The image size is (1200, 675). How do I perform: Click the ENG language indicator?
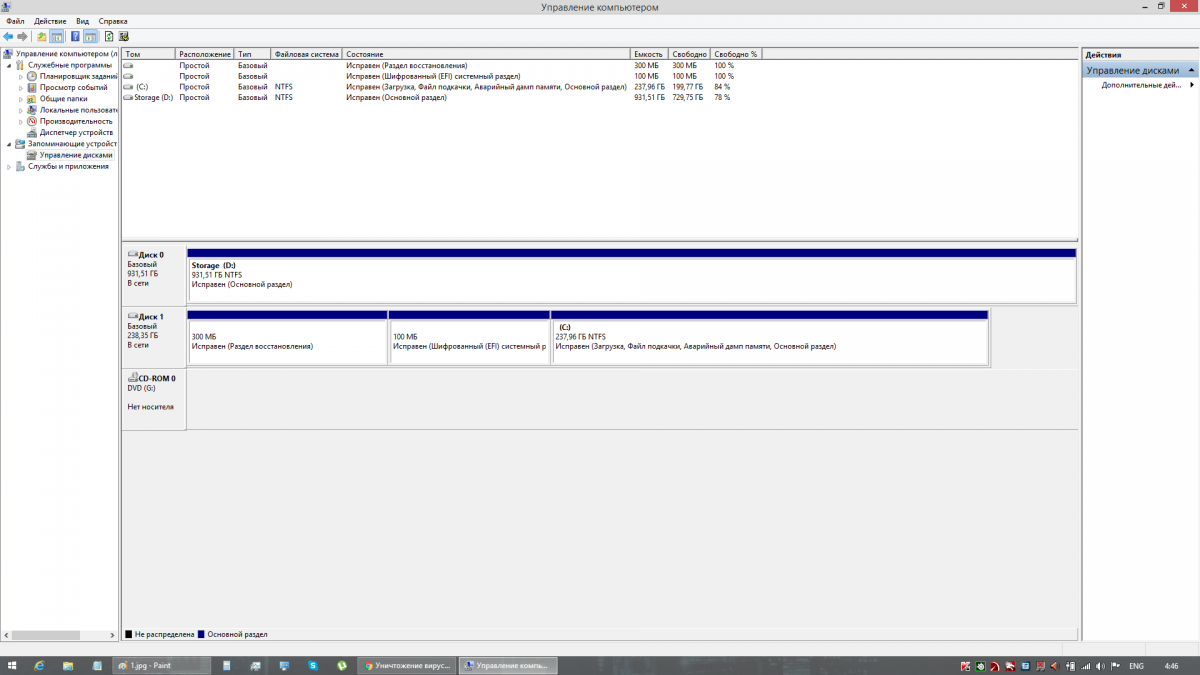pyautogui.click(x=1136, y=666)
